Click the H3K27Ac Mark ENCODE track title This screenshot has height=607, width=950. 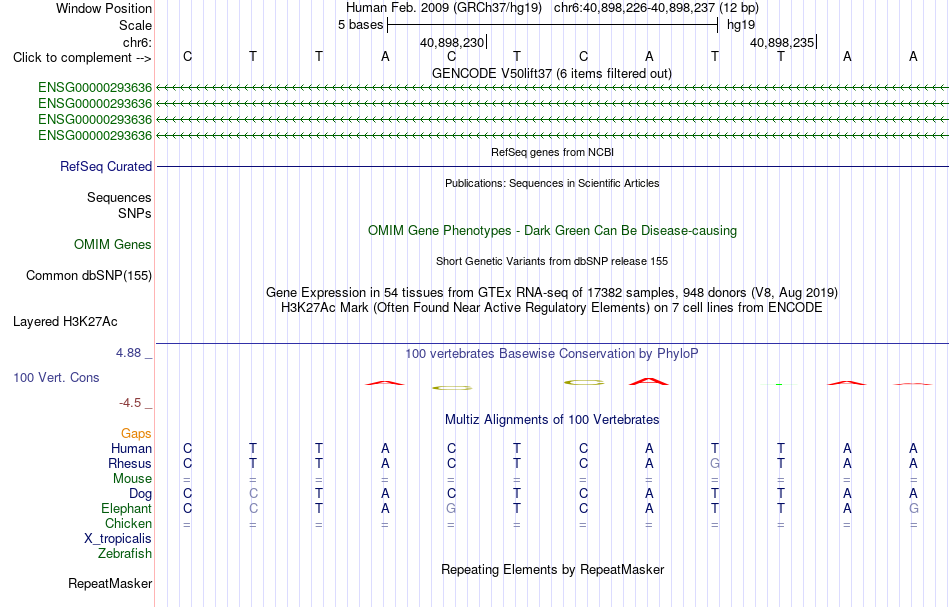pos(552,308)
